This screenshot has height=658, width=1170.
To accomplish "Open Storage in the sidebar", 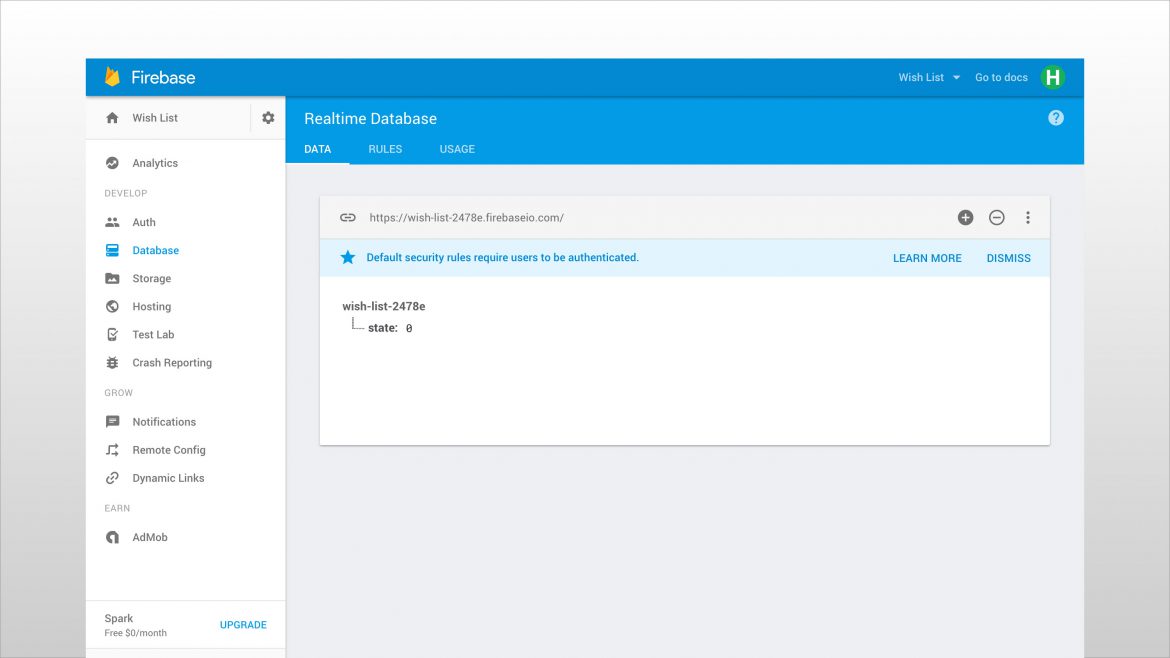I will pyautogui.click(x=151, y=278).
